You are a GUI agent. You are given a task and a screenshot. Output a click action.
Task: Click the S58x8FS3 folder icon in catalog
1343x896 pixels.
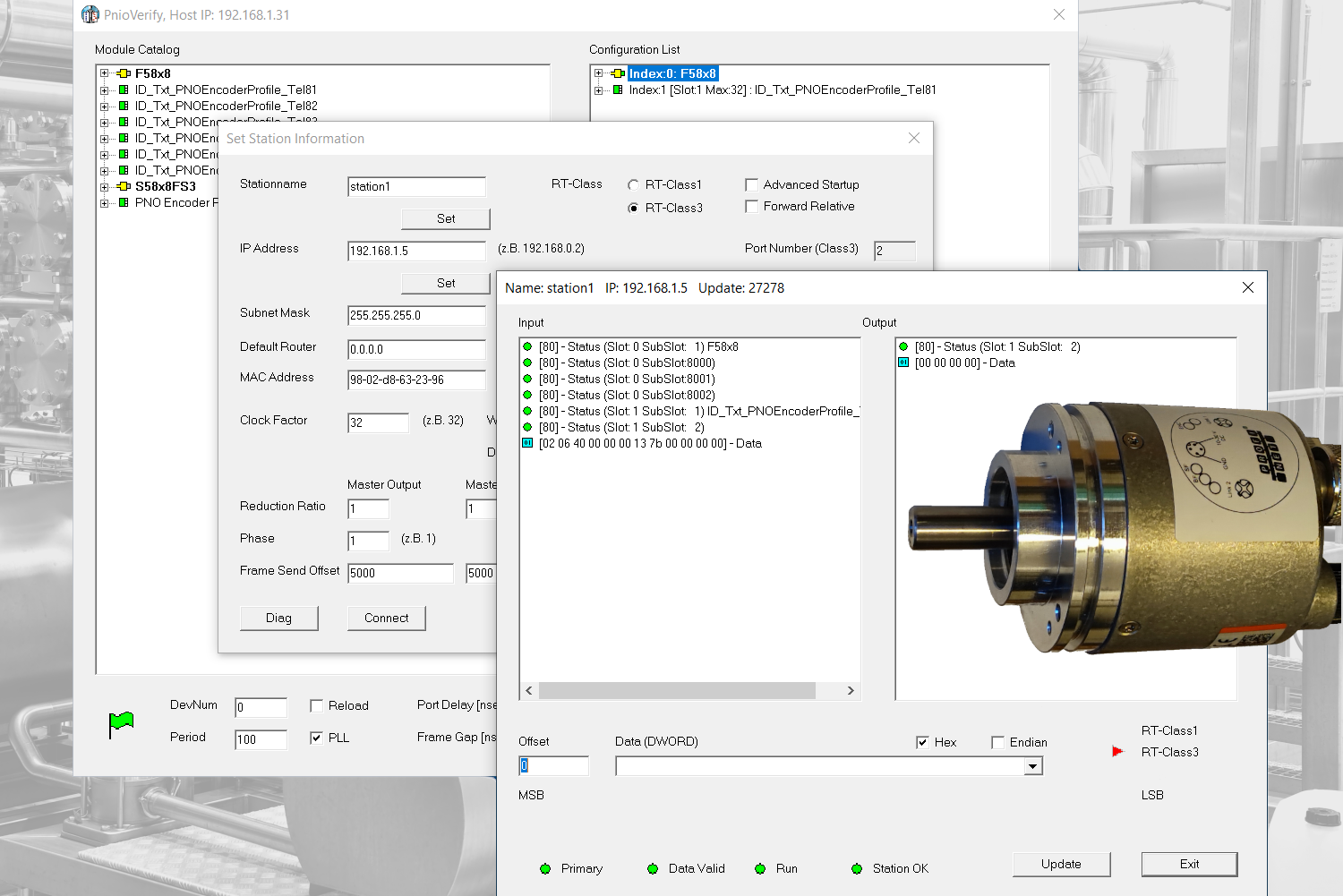pos(124,187)
